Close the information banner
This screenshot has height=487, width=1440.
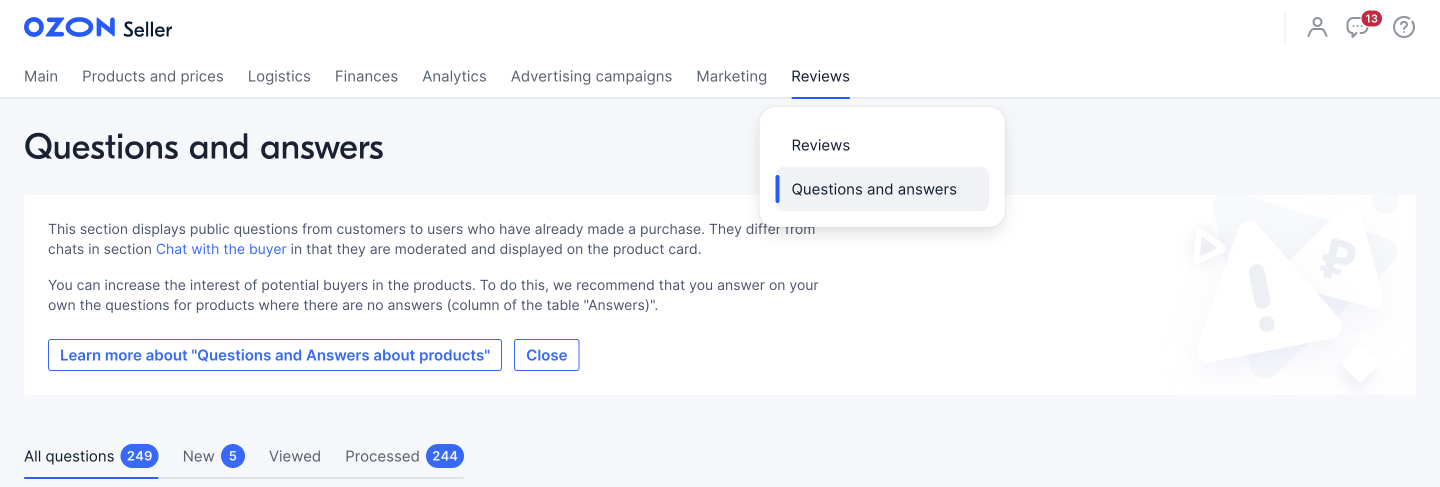click(x=546, y=355)
